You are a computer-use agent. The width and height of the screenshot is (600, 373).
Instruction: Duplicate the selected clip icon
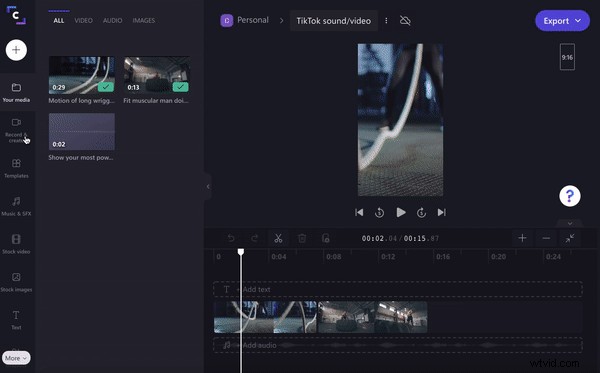click(326, 238)
